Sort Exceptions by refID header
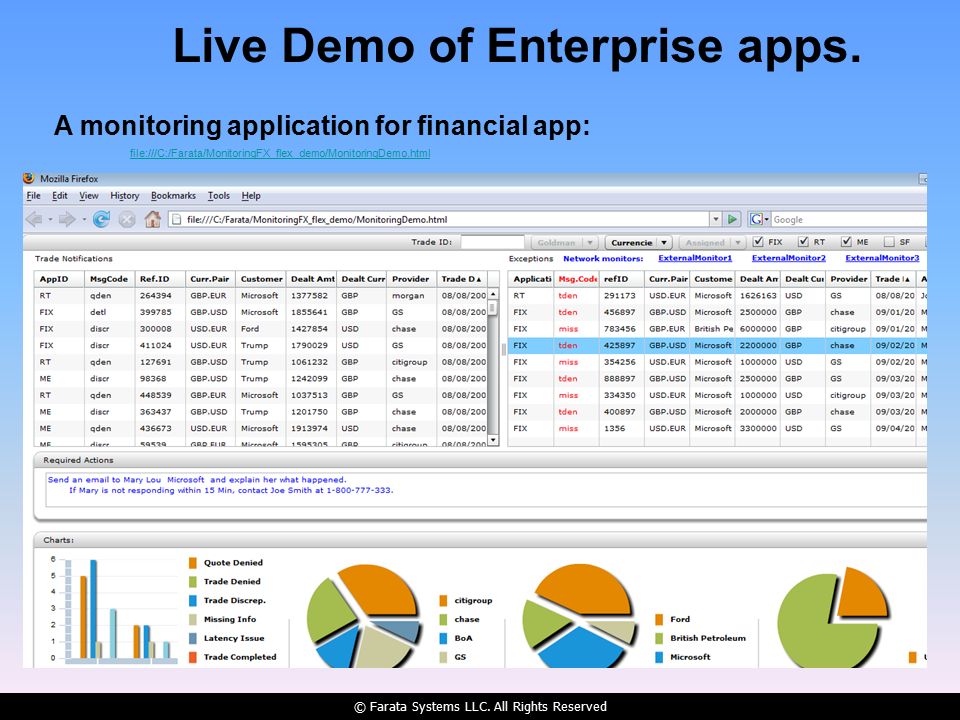 pos(621,279)
